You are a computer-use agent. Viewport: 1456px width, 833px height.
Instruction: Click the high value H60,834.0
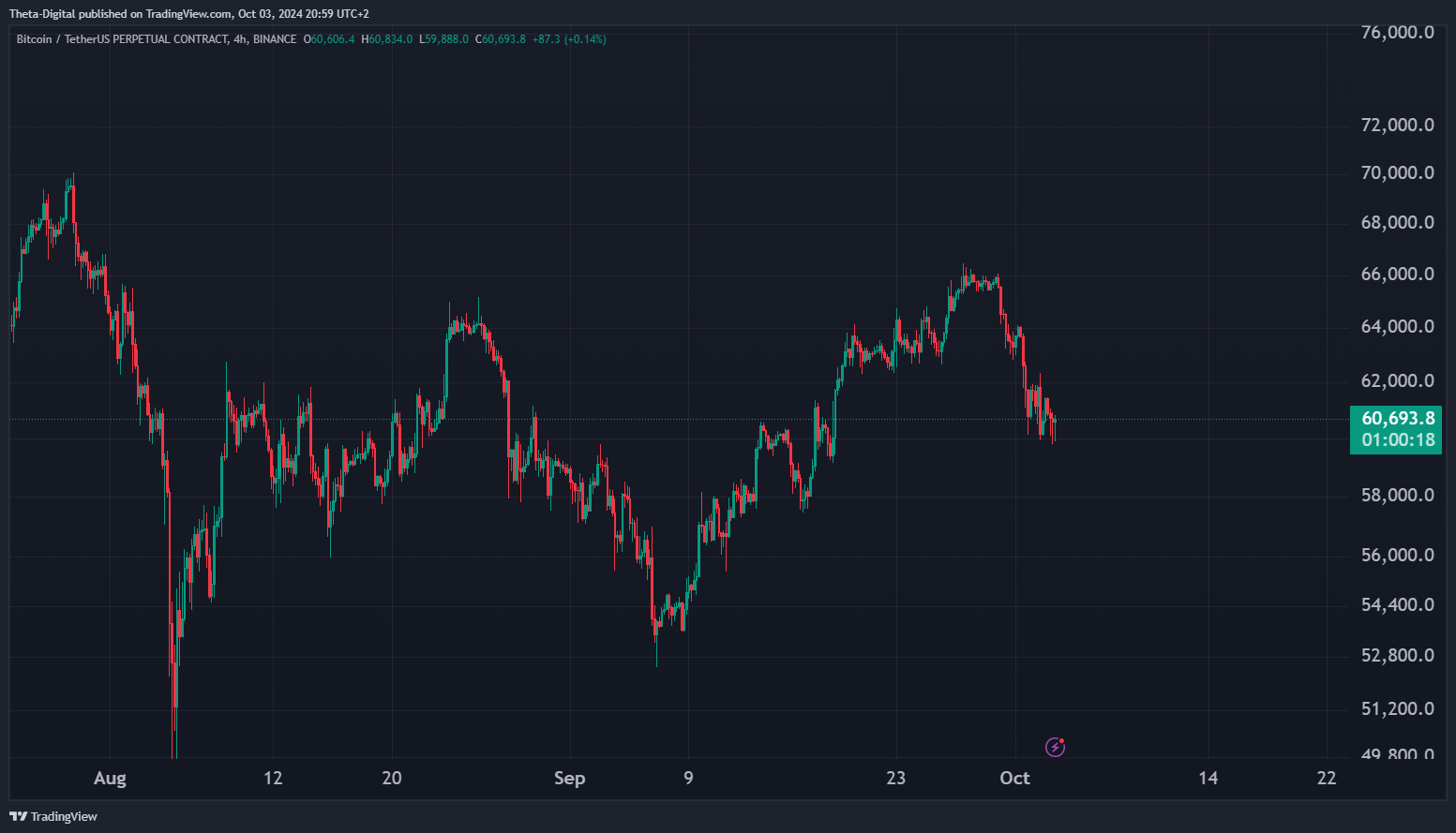coord(386,39)
